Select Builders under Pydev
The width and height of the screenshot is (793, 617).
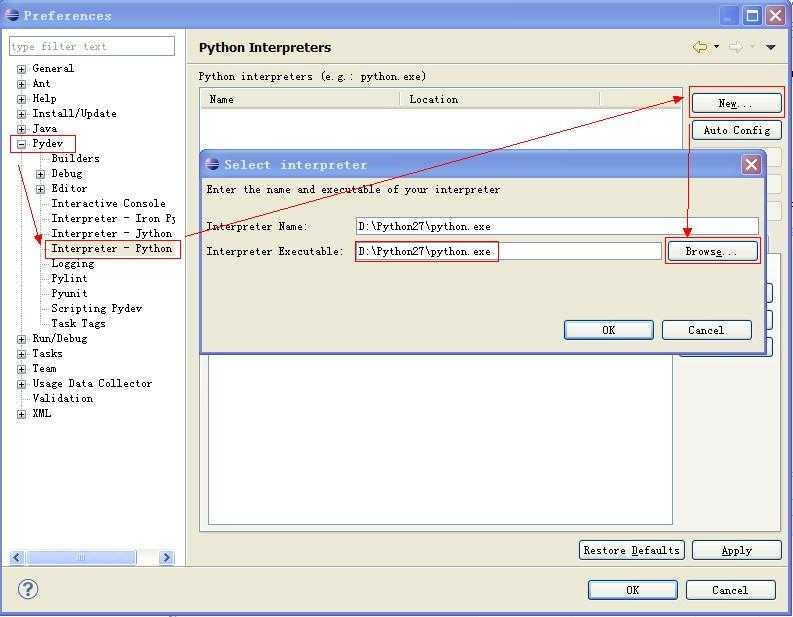click(x=75, y=158)
